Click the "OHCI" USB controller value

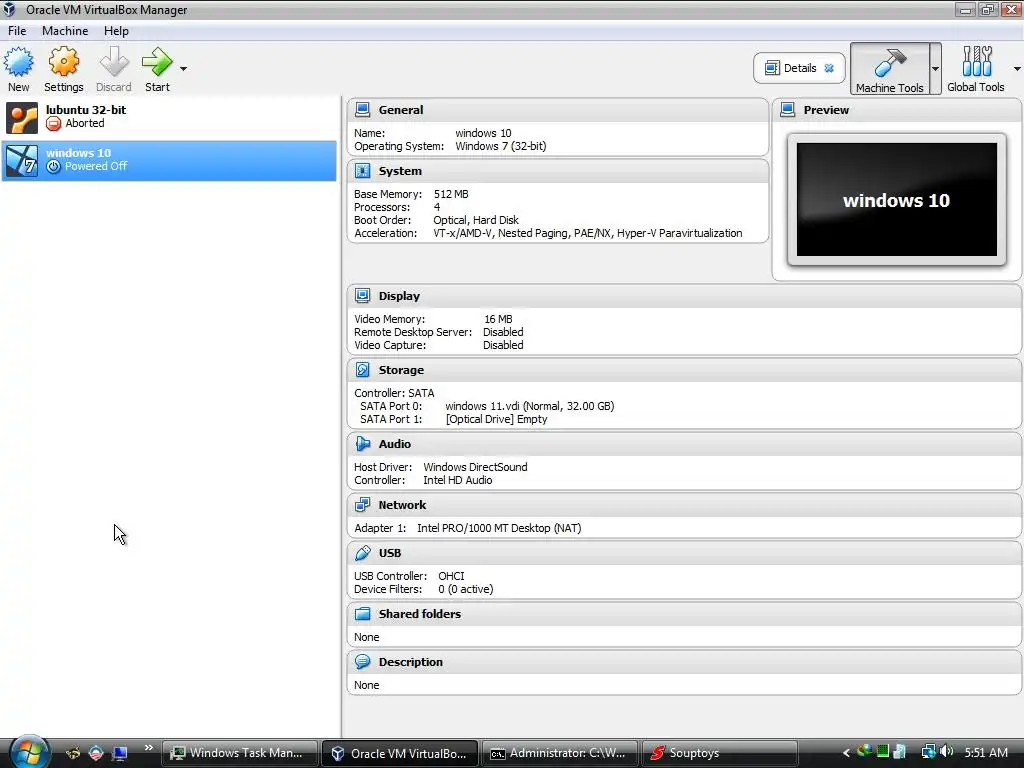[x=451, y=576]
